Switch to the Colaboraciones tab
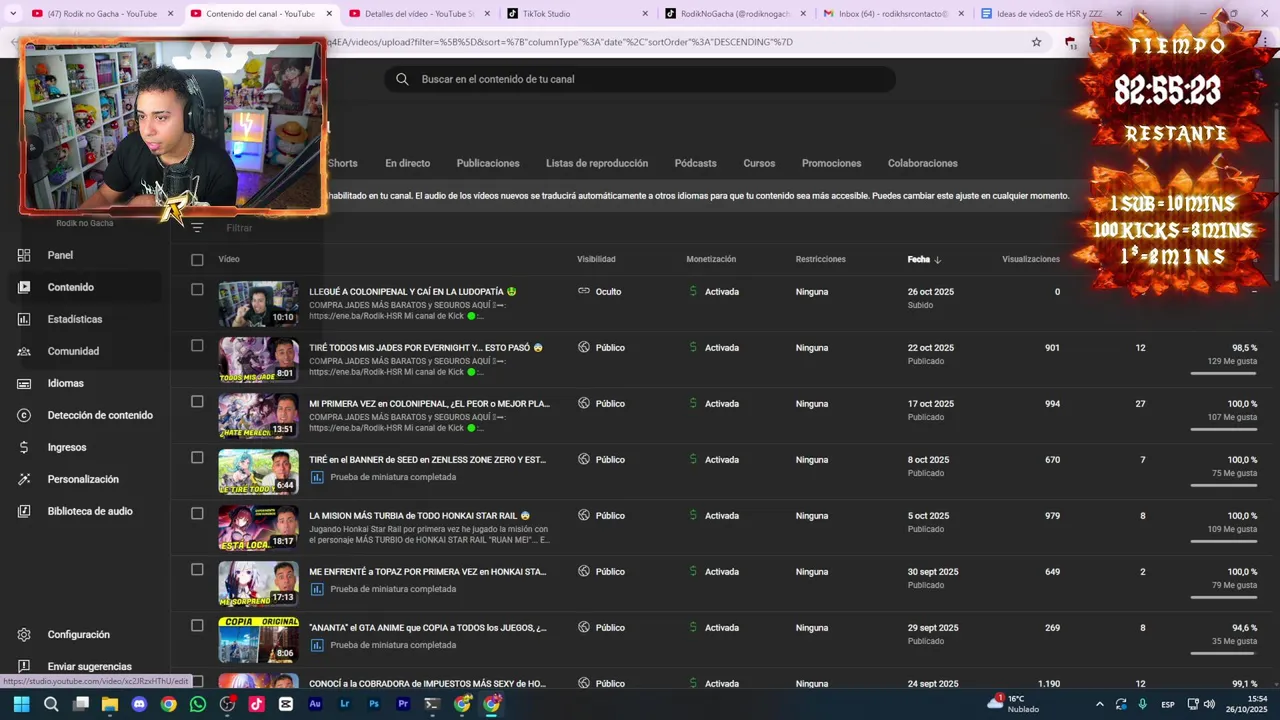1280x720 pixels. pos(922,163)
